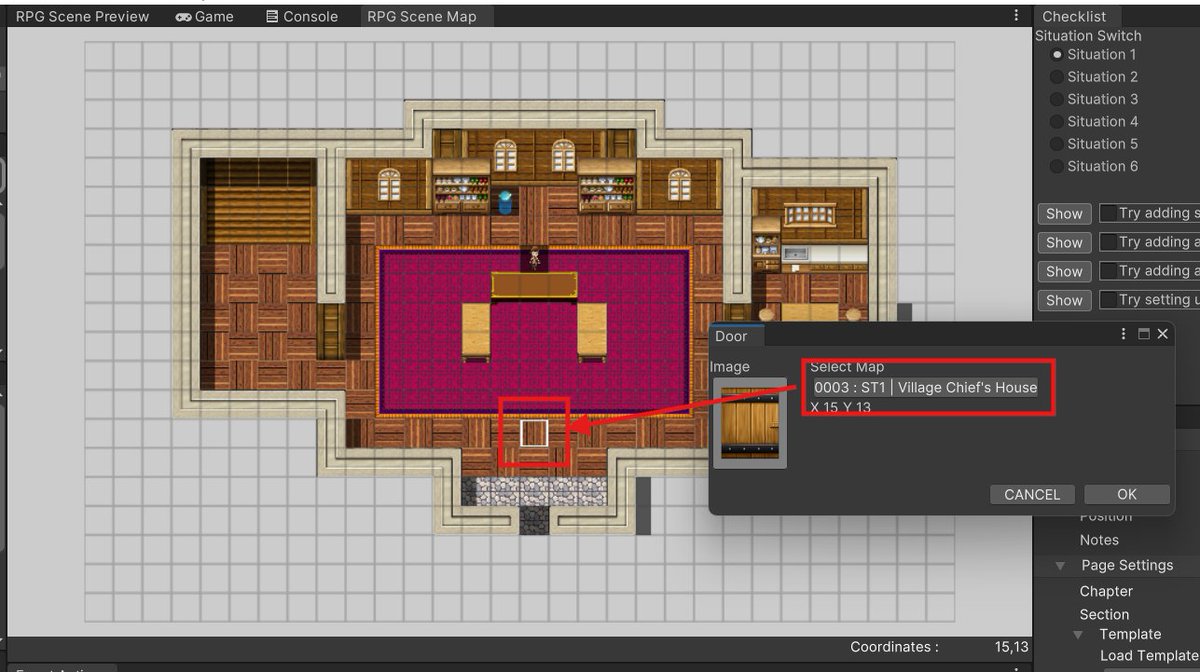
Task: Click CANCEL in the Door dialog
Action: (1031, 494)
